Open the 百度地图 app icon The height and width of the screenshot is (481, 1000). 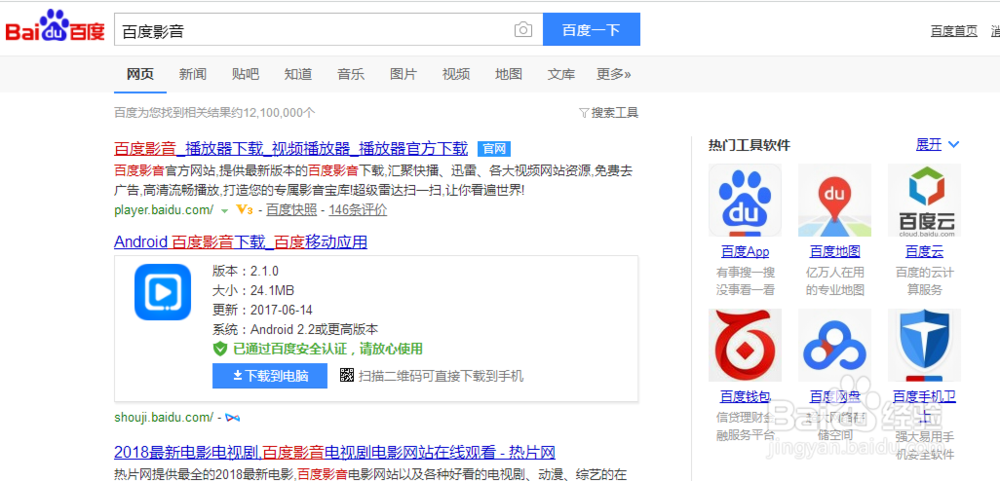tap(835, 200)
